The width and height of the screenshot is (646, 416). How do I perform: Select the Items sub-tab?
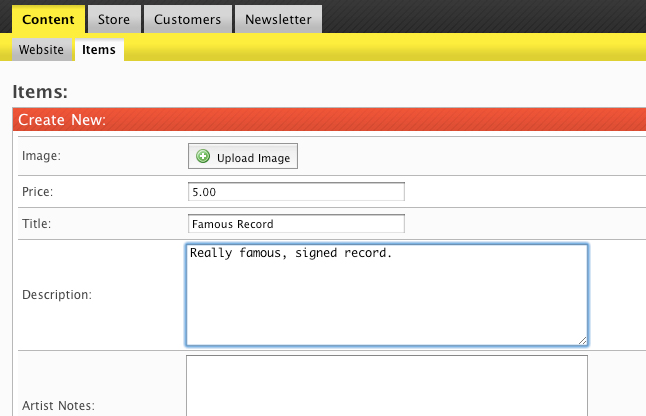click(x=99, y=49)
